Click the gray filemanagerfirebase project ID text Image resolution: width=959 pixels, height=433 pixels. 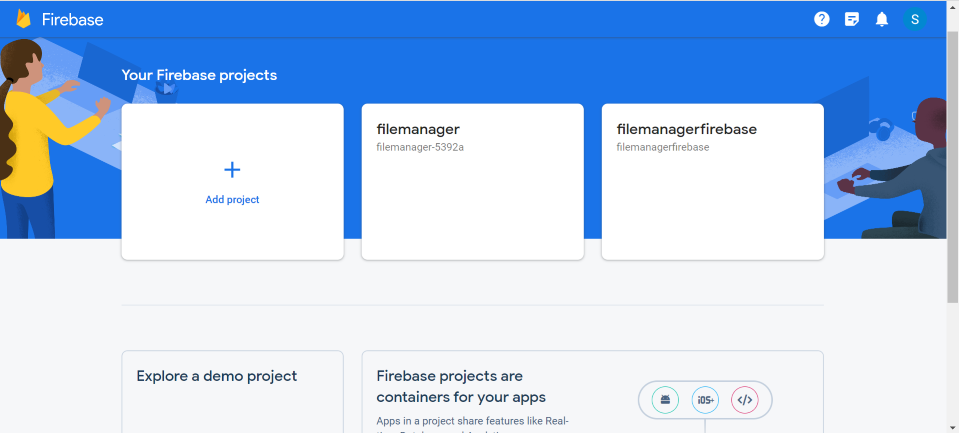point(662,147)
